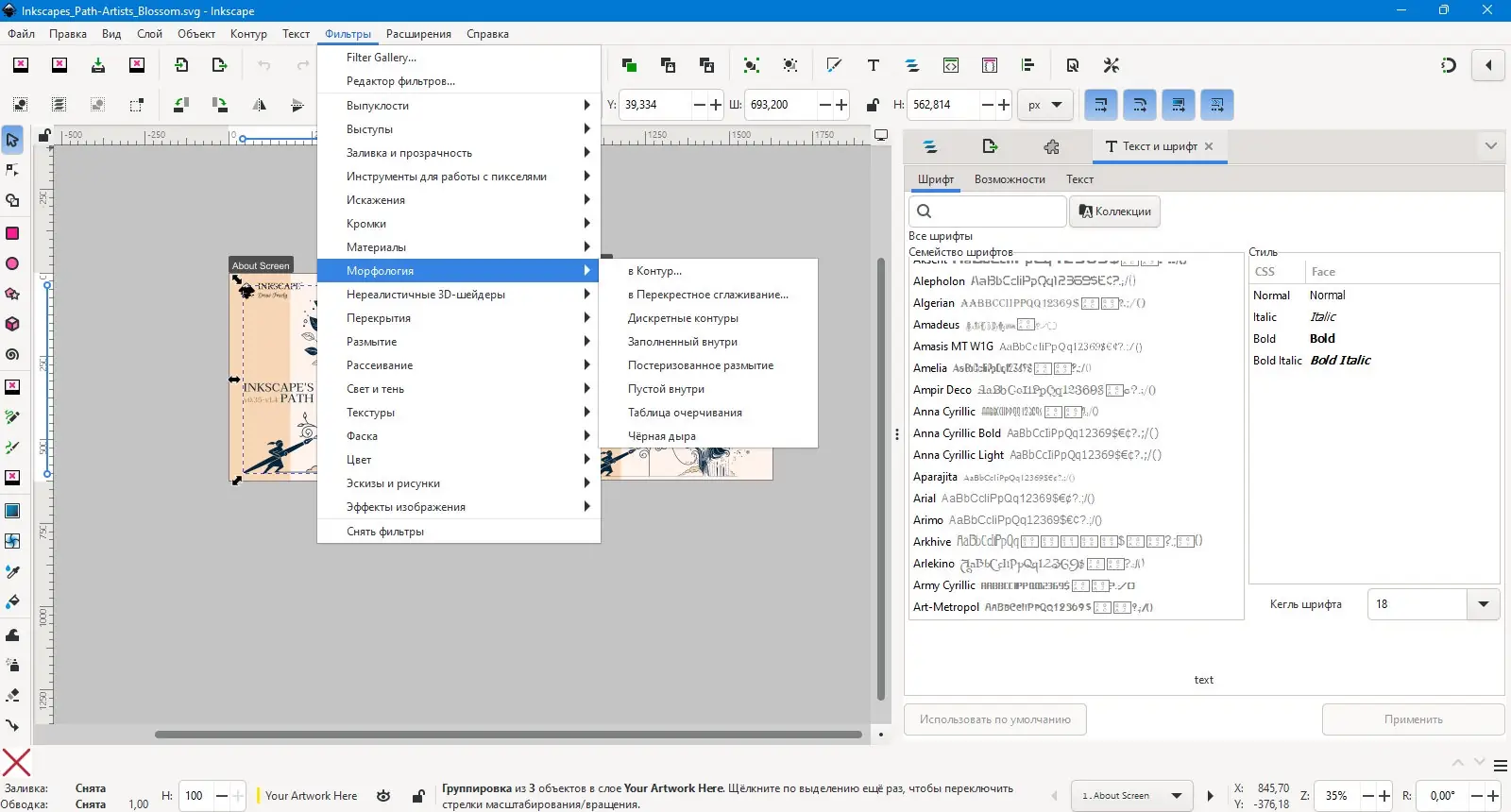Toggle guides lock at ruler corner
The height and width of the screenshot is (812, 1511).
pyautogui.click(x=44, y=136)
